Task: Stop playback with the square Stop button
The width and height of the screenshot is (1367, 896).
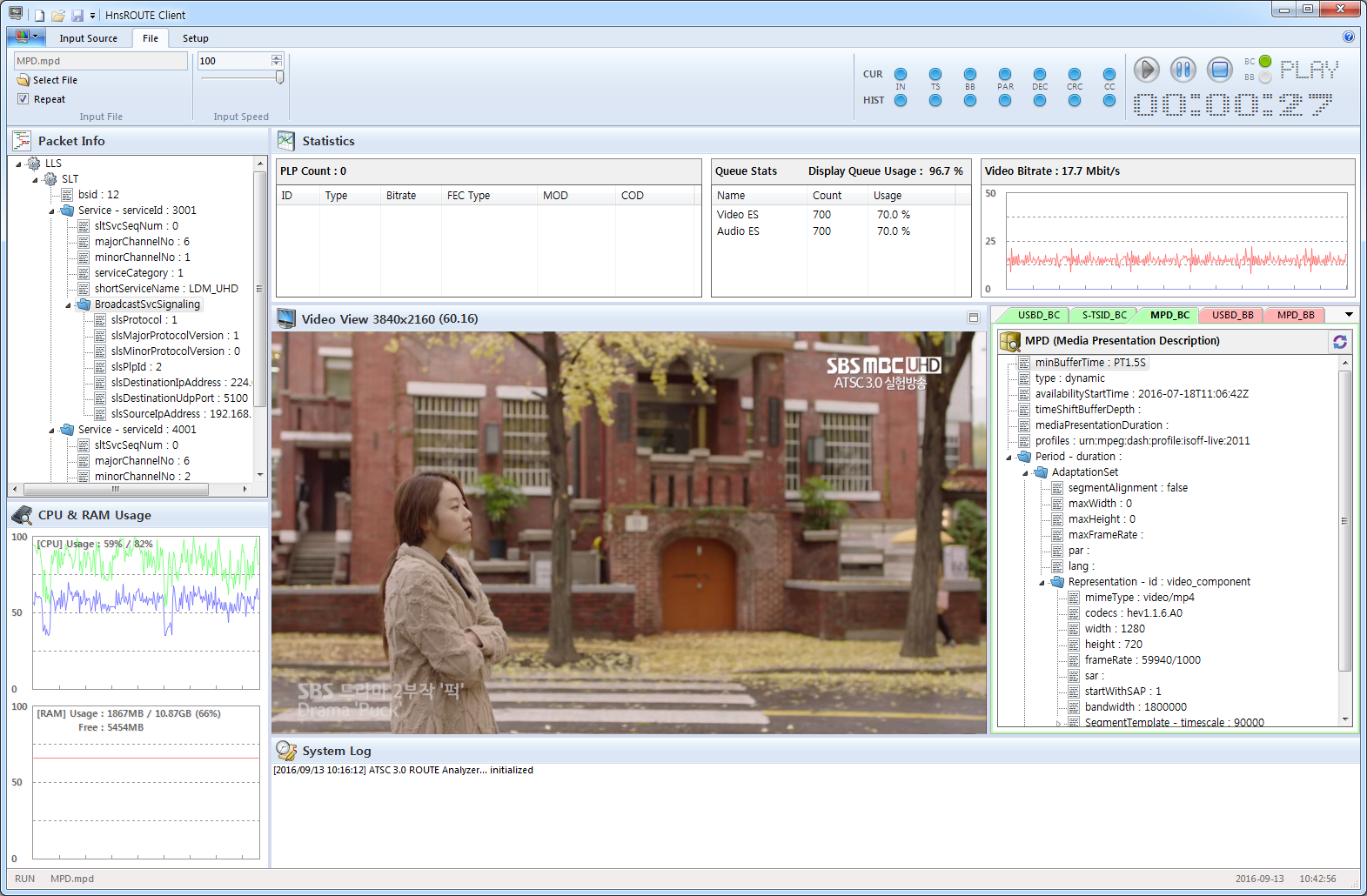Action: [1220, 70]
